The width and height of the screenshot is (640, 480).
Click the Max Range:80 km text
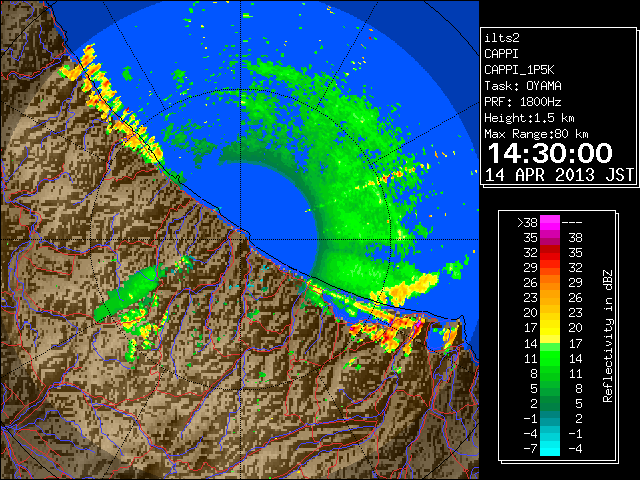536,134
